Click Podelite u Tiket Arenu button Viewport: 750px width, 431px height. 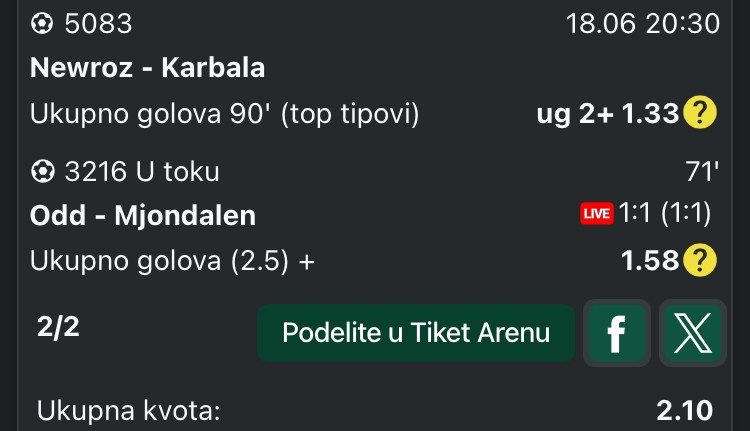click(x=416, y=333)
